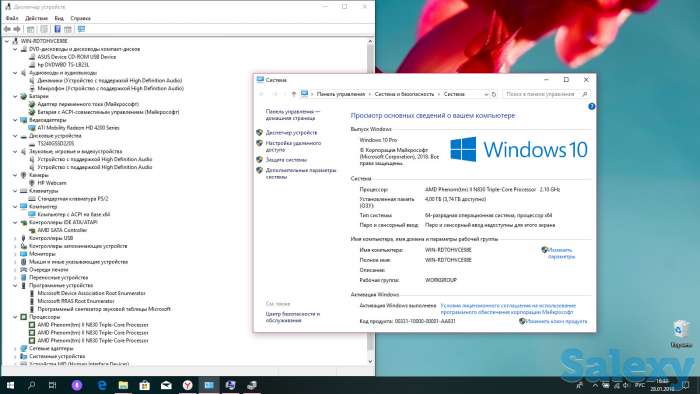Screen dimensions: 700x394
Task: Open File Explorer from taskbar
Action: point(123,385)
